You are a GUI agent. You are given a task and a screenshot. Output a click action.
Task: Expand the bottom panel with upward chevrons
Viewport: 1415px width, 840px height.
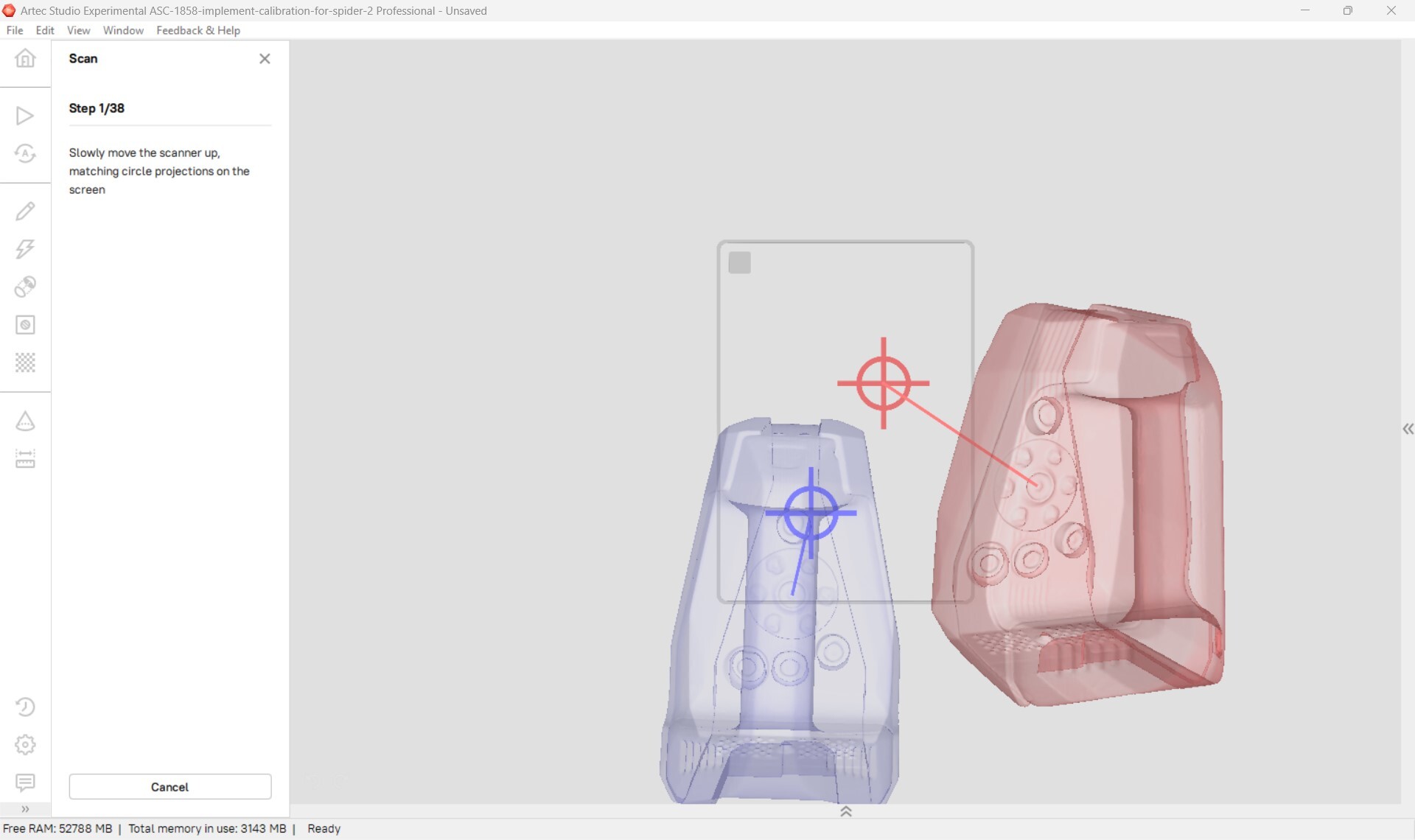click(x=846, y=811)
